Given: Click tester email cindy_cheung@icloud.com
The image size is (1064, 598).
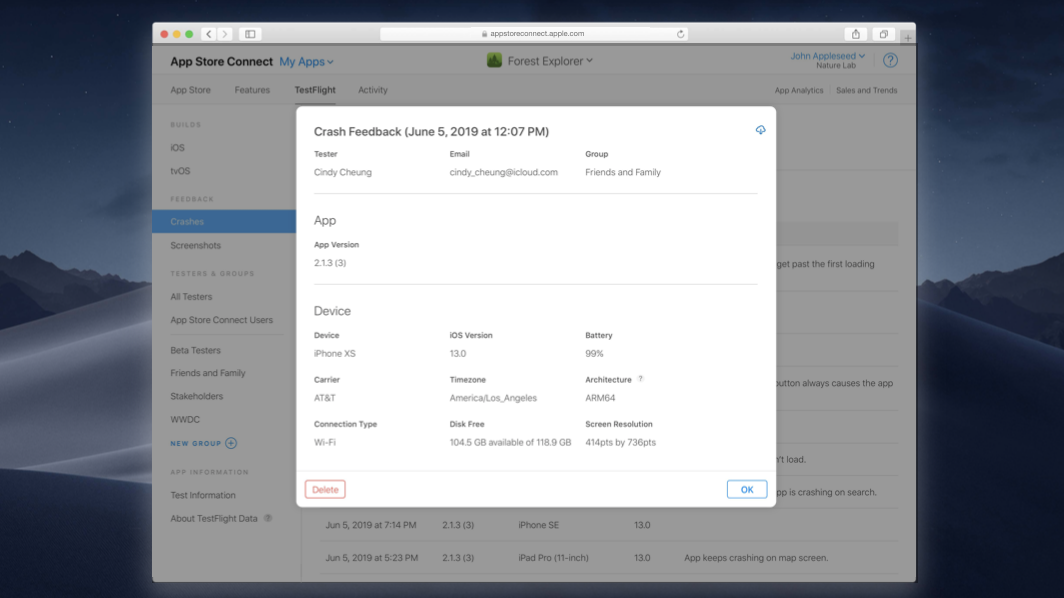Looking at the screenshot, I should 504,172.
